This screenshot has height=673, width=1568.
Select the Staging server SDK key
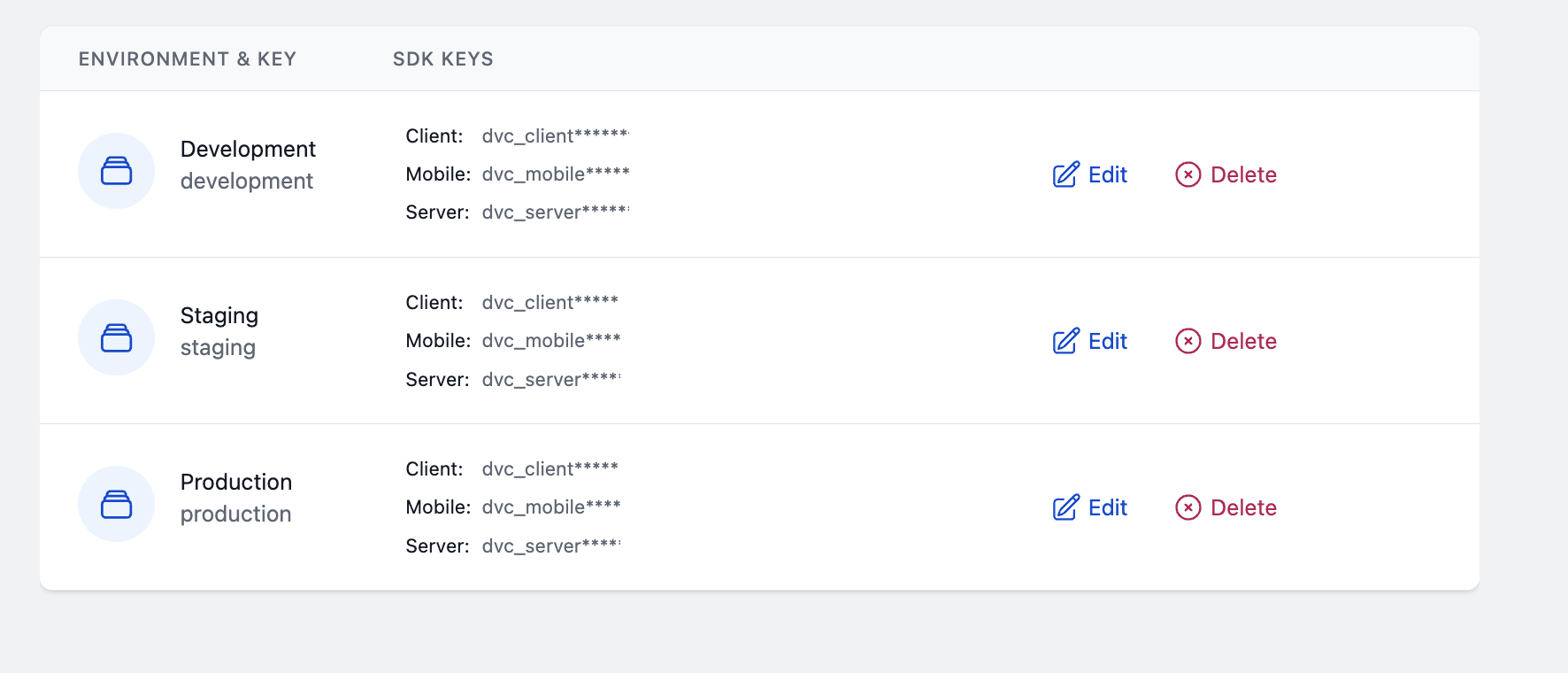[x=550, y=380]
